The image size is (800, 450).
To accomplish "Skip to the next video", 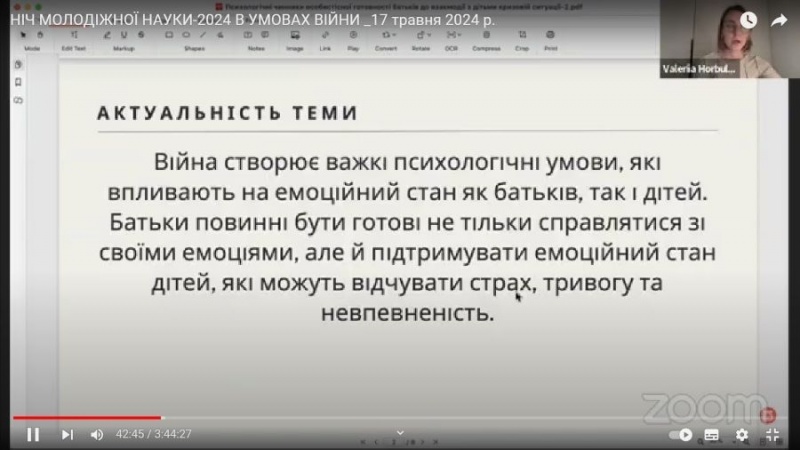I will tap(67, 434).
